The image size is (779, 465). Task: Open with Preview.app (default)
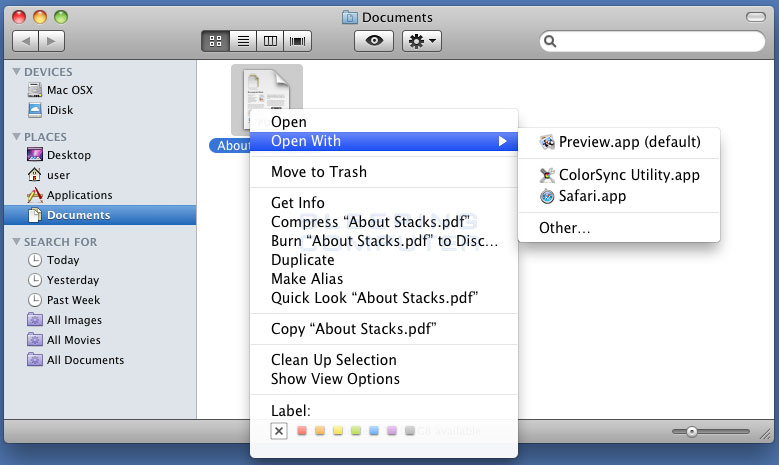[619, 142]
